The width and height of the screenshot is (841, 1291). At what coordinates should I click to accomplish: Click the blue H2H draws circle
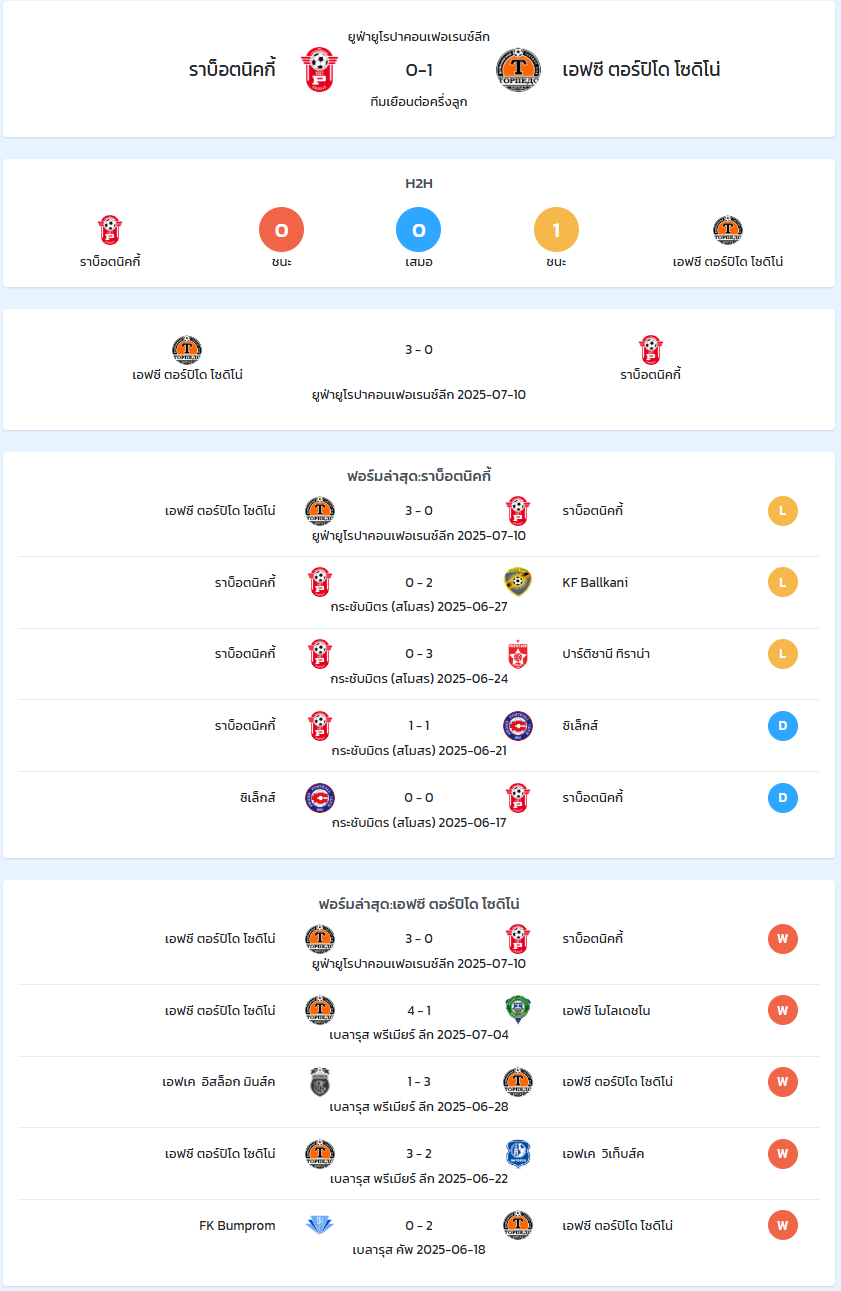419,231
